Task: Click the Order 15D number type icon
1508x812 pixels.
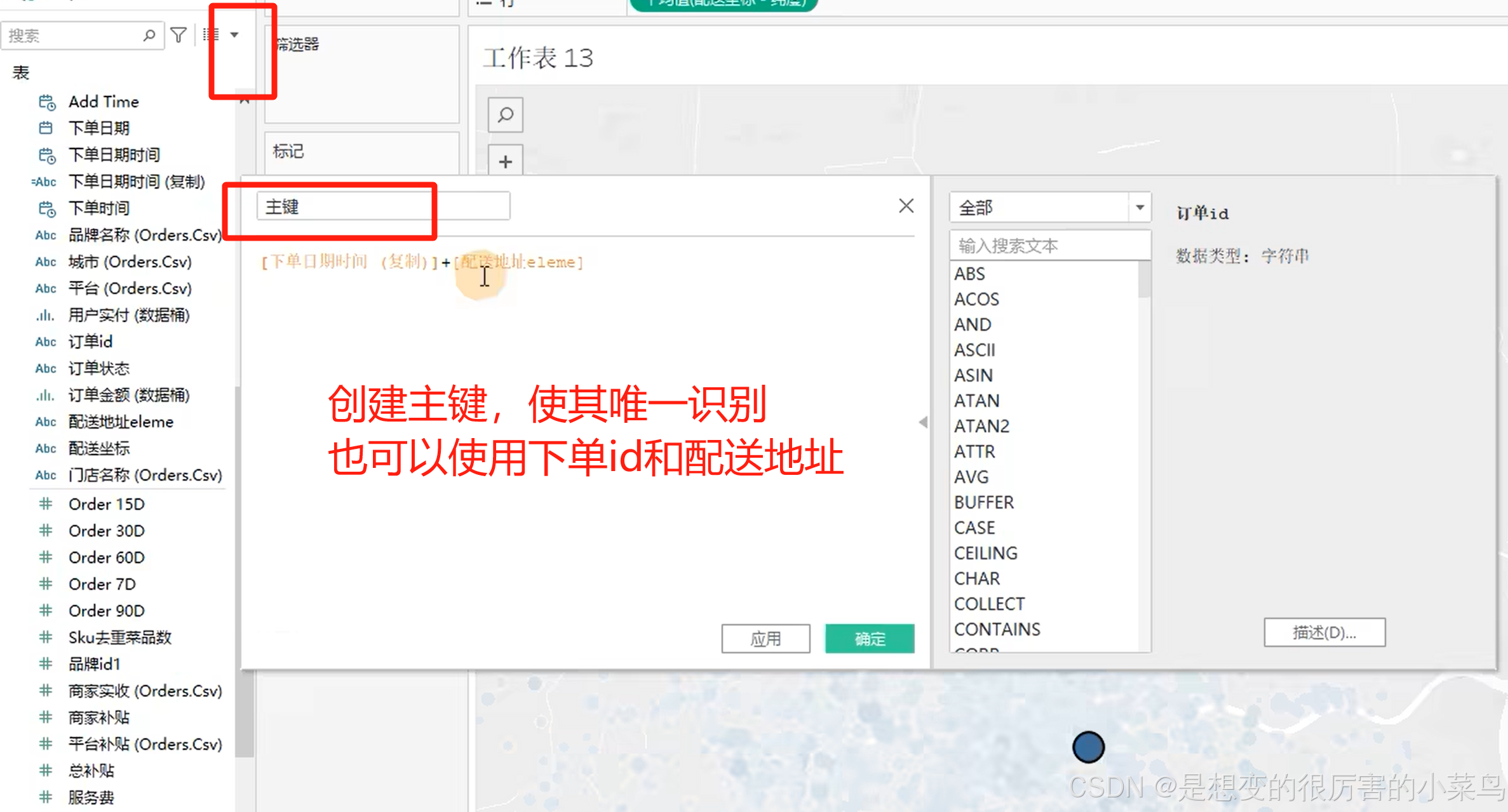Action: [x=45, y=504]
